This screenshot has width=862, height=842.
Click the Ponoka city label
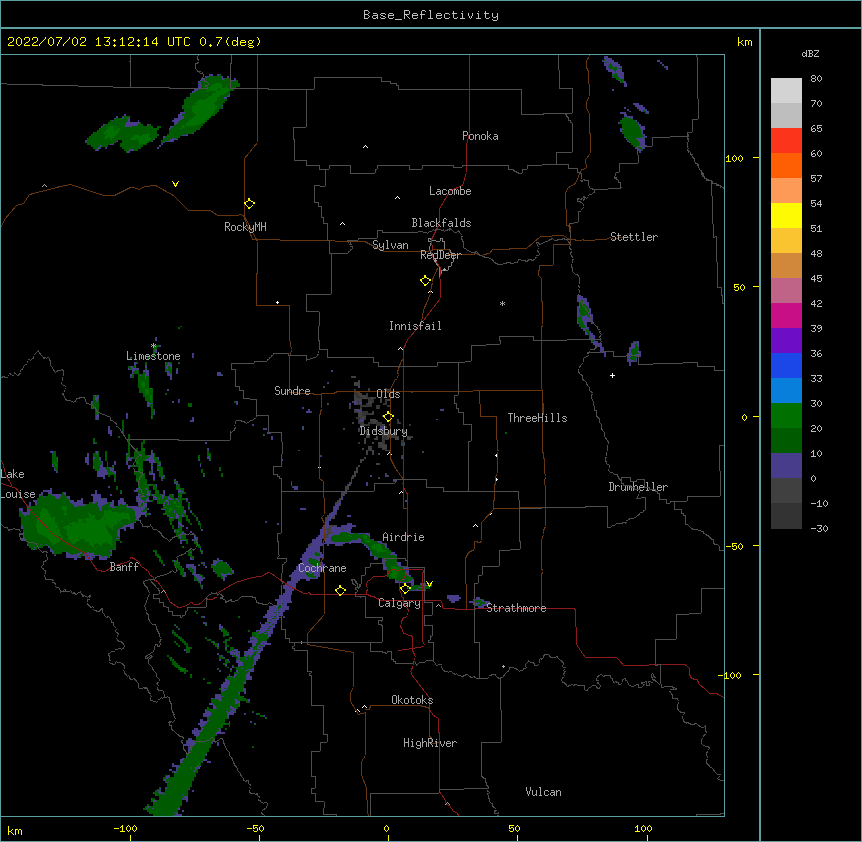click(x=480, y=136)
